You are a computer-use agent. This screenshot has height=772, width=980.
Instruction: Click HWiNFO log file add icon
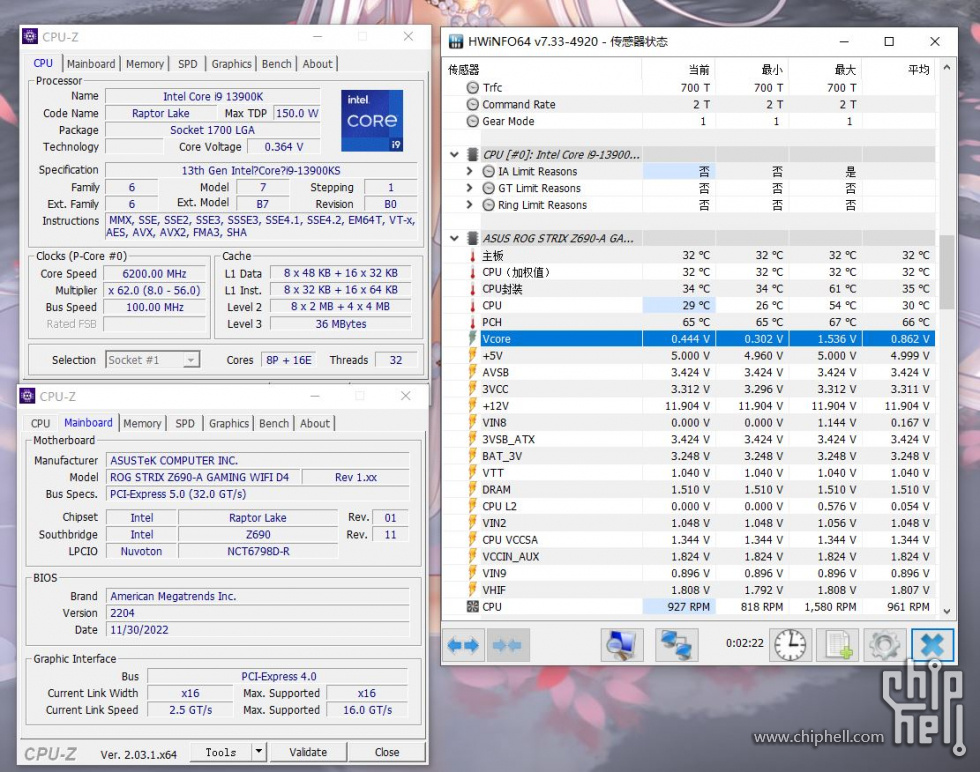click(838, 645)
